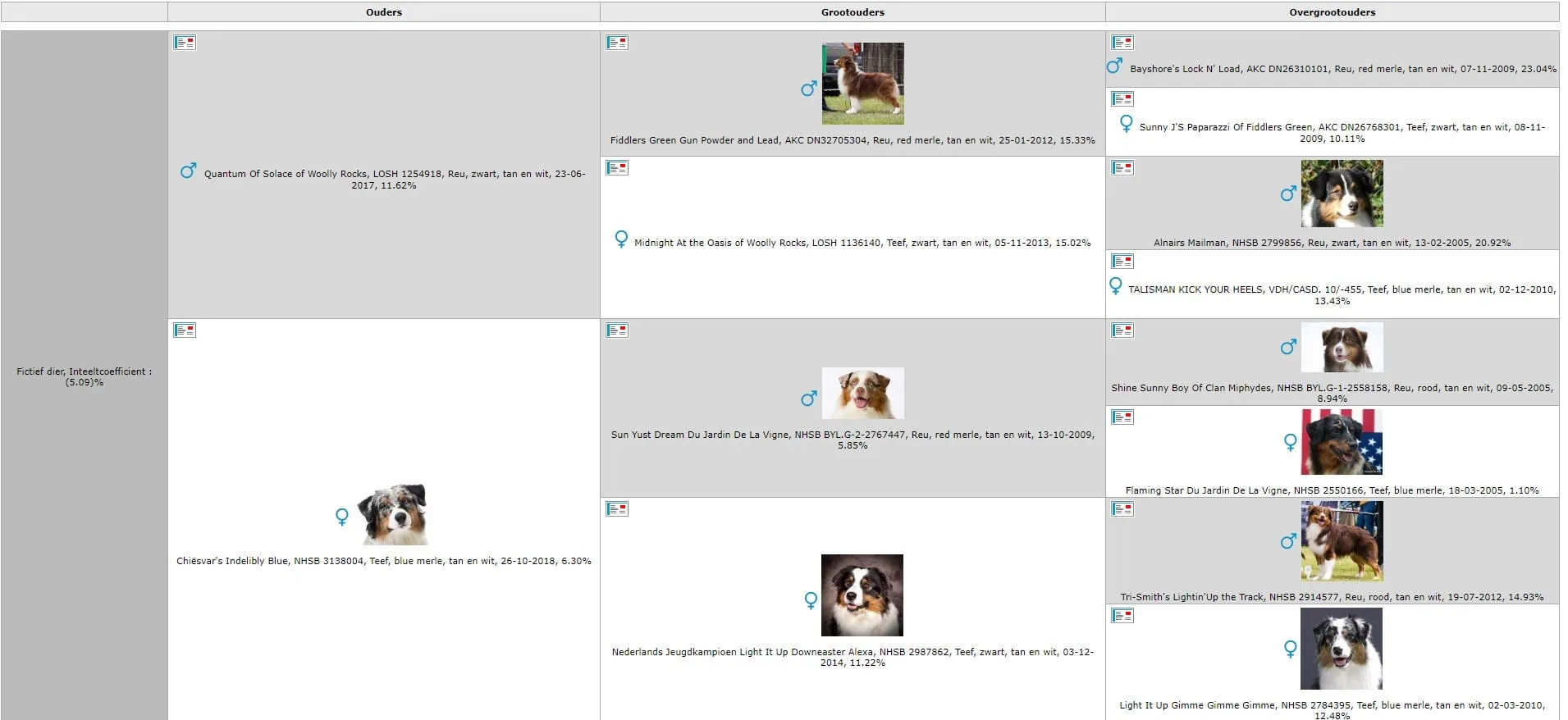
Task: Open card icon for Alnairs Mailman
Action: (x=1122, y=168)
